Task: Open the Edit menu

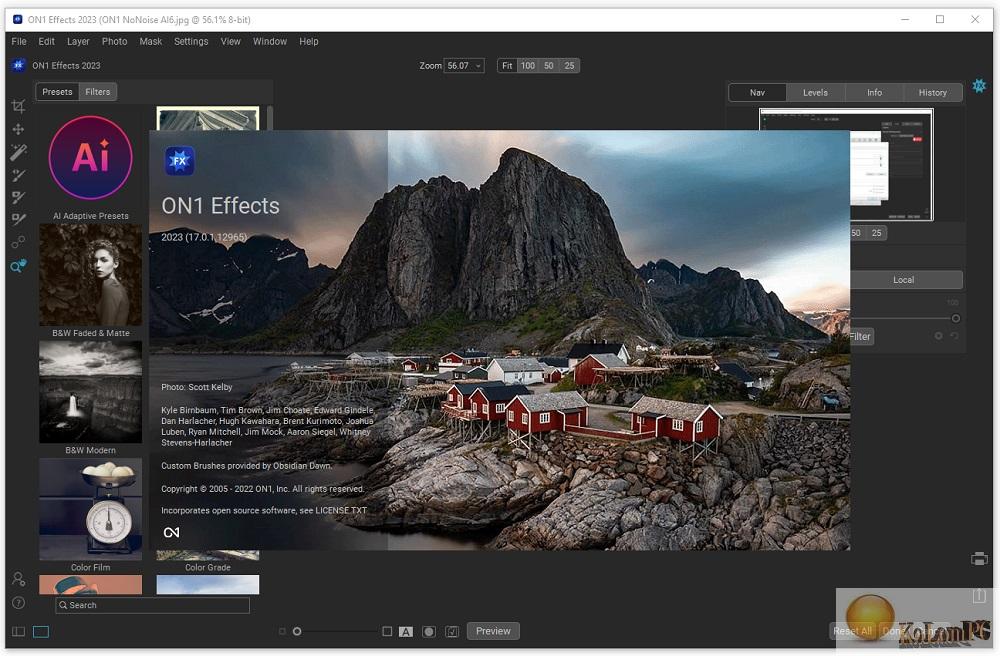Action: coord(47,41)
